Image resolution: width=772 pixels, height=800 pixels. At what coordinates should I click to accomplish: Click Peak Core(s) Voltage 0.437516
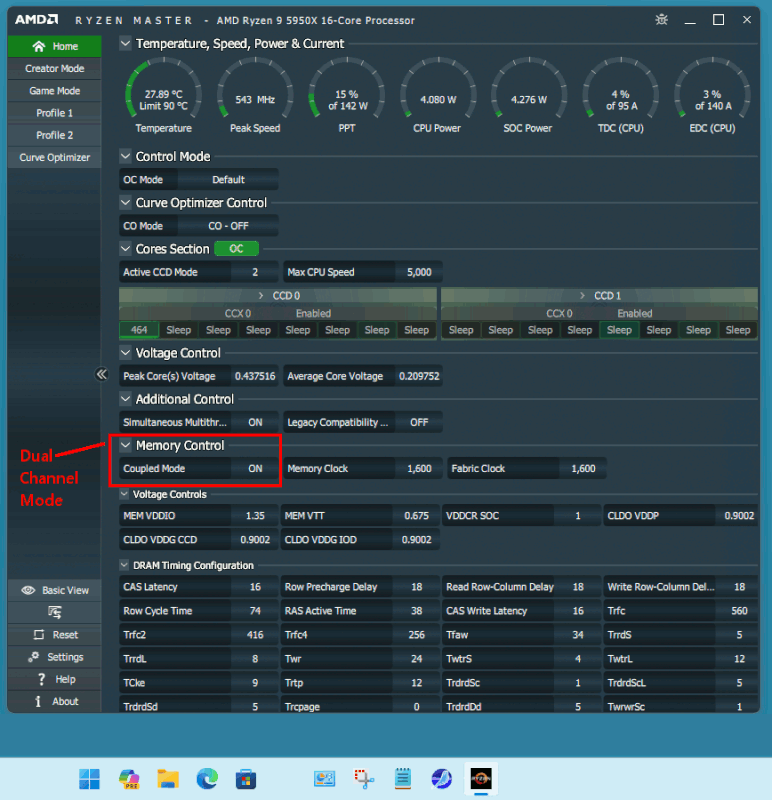(x=255, y=376)
